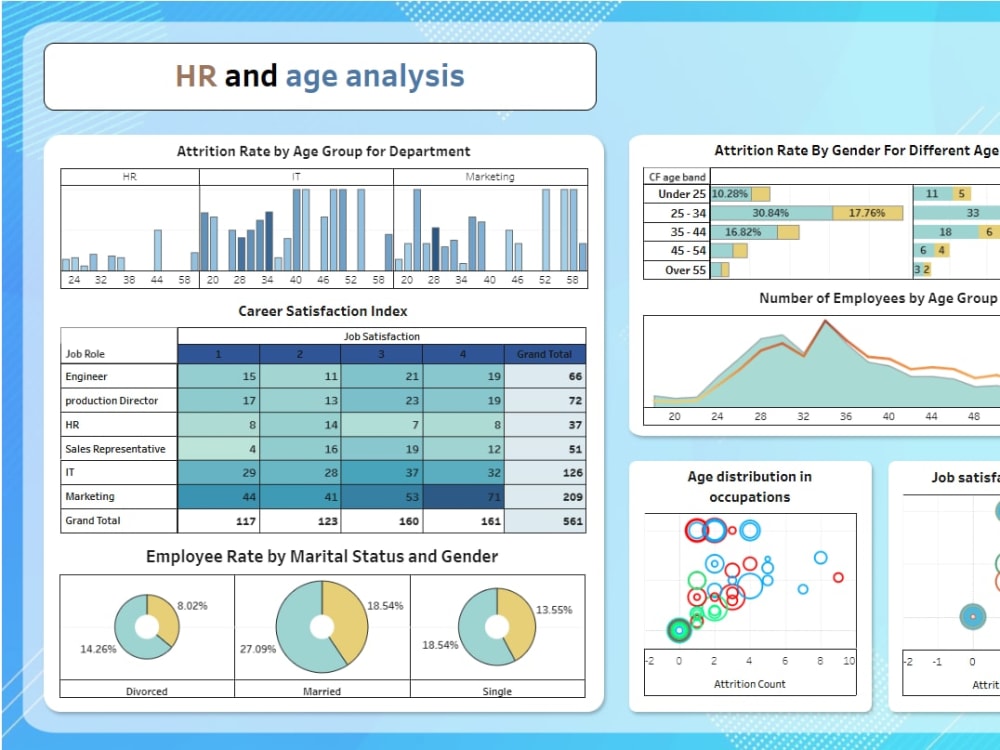Click the dashboard title HR and age analysis
The height and width of the screenshot is (750, 1000).
(320, 75)
